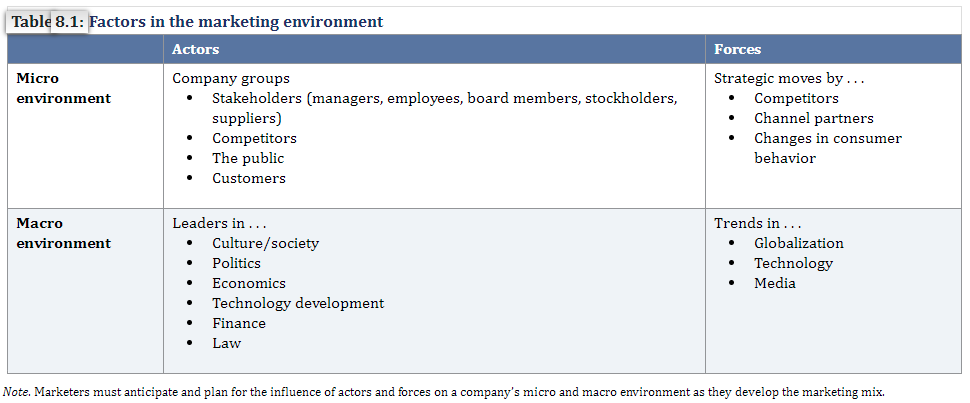Click the "Stakeholders" bullet item
970x403 pixels.
[445, 108]
